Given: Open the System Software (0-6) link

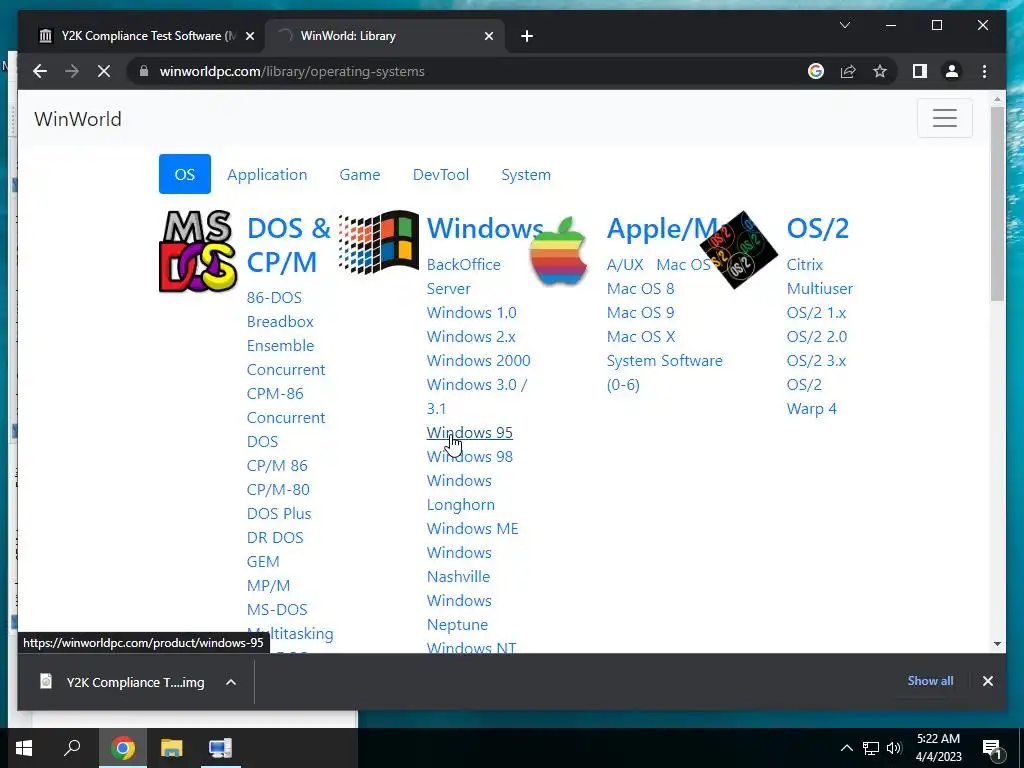Looking at the screenshot, I should (x=665, y=372).
